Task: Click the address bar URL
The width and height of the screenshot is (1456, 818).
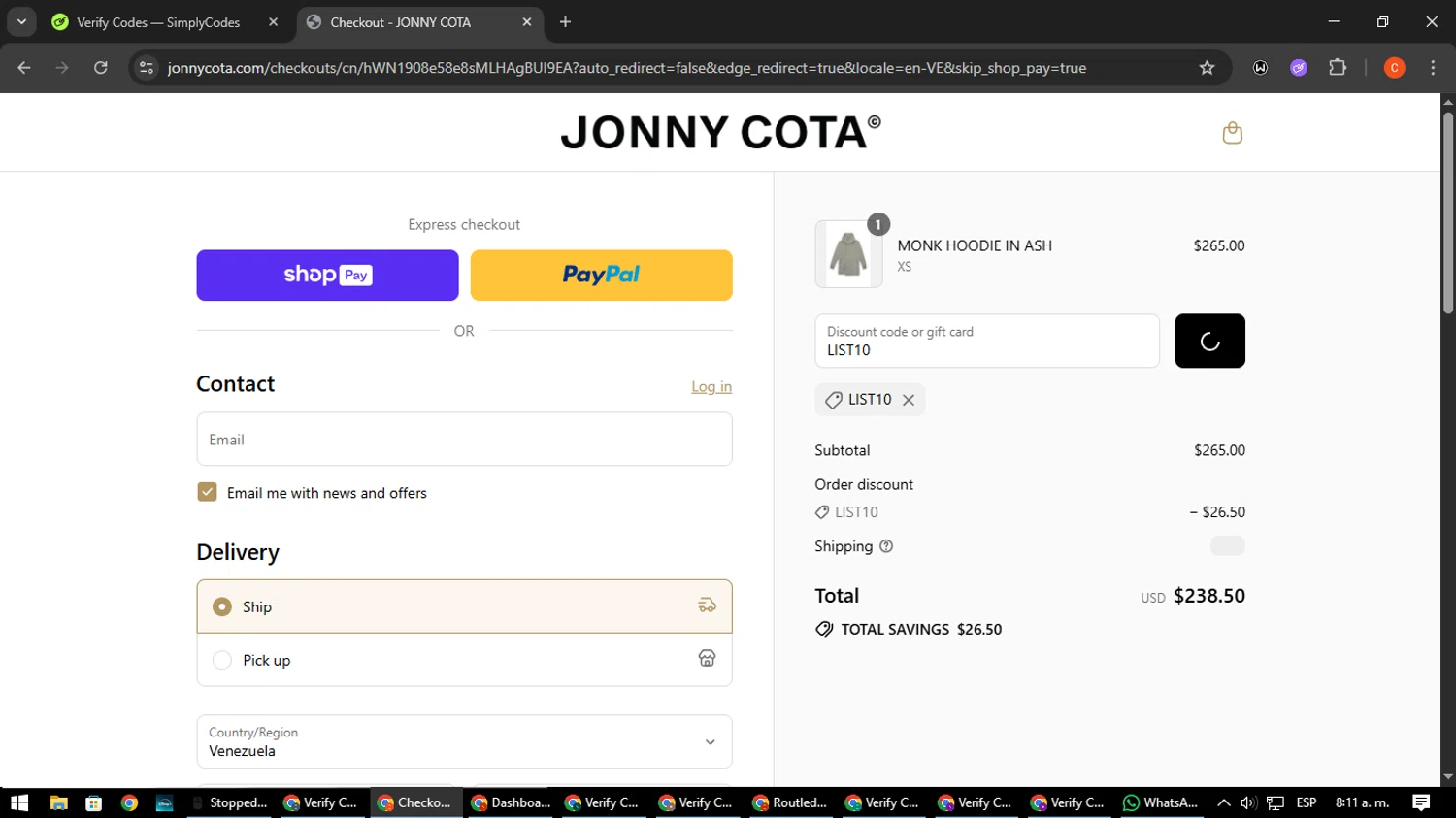Action: point(626,68)
